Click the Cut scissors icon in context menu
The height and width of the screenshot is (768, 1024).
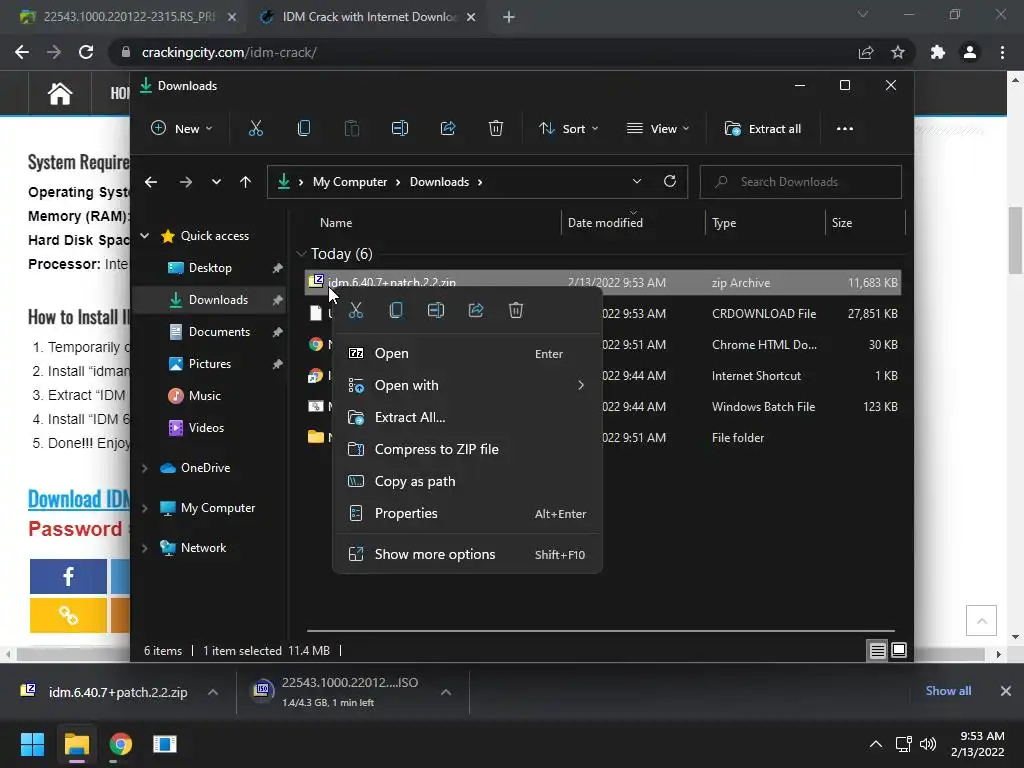[x=356, y=310]
